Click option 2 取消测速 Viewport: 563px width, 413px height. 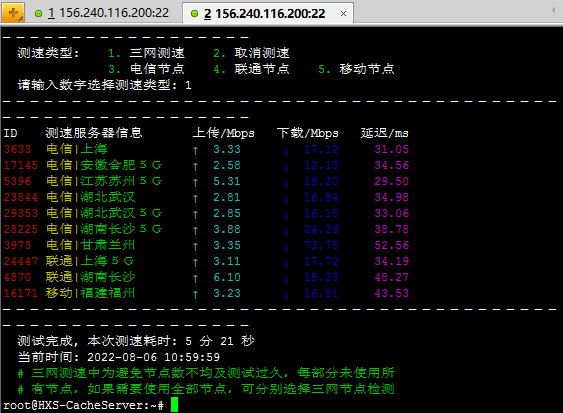click(x=251, y=53)
